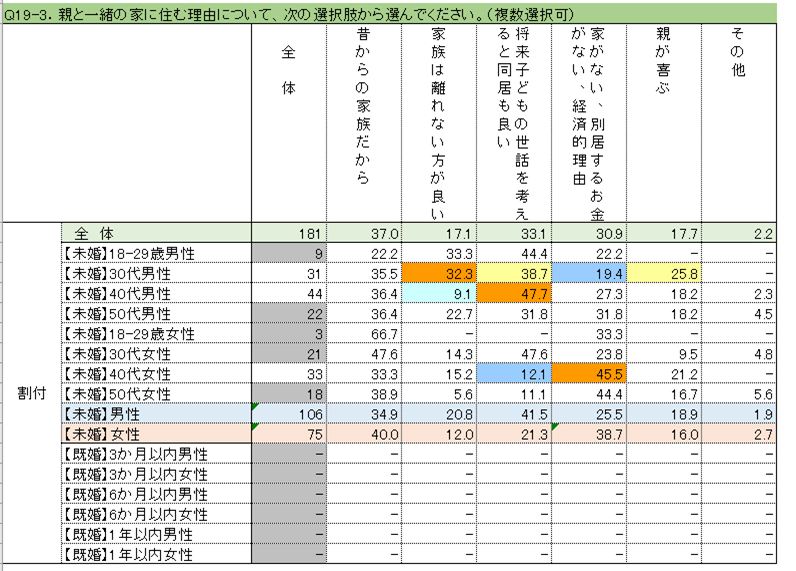The image size is (796, 571).
Task: Click the orange cell with value 32.3
Action: click(x=438, y=273)
